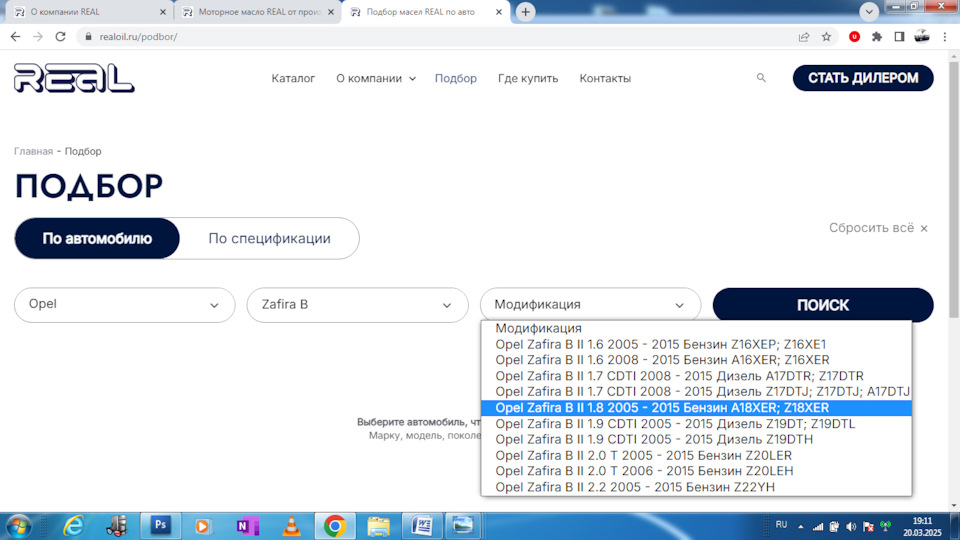Choose 1.6 2005-2015 Z16XEP; Z16XE1 option
The height and width of the screenshot is (540, 960).
point(696,344)
